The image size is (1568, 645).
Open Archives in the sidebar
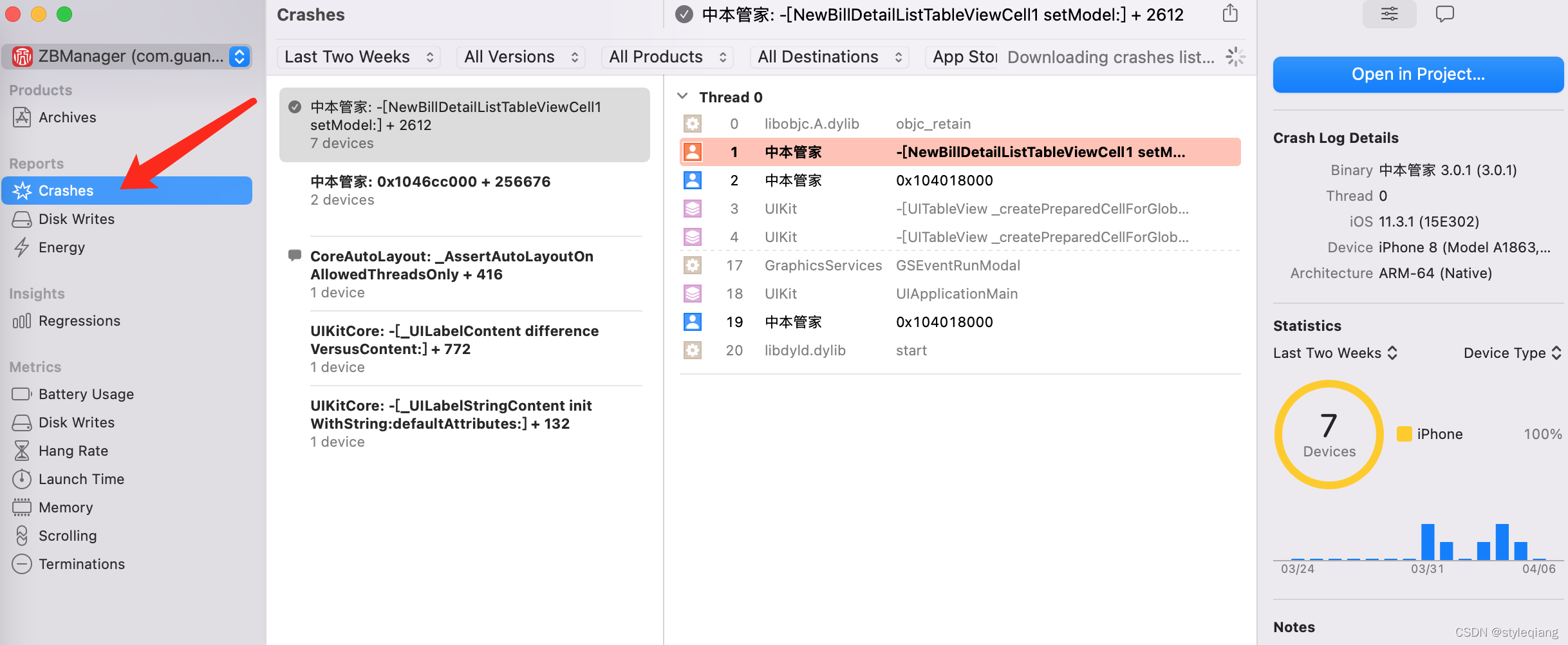[x=67, y=117]
